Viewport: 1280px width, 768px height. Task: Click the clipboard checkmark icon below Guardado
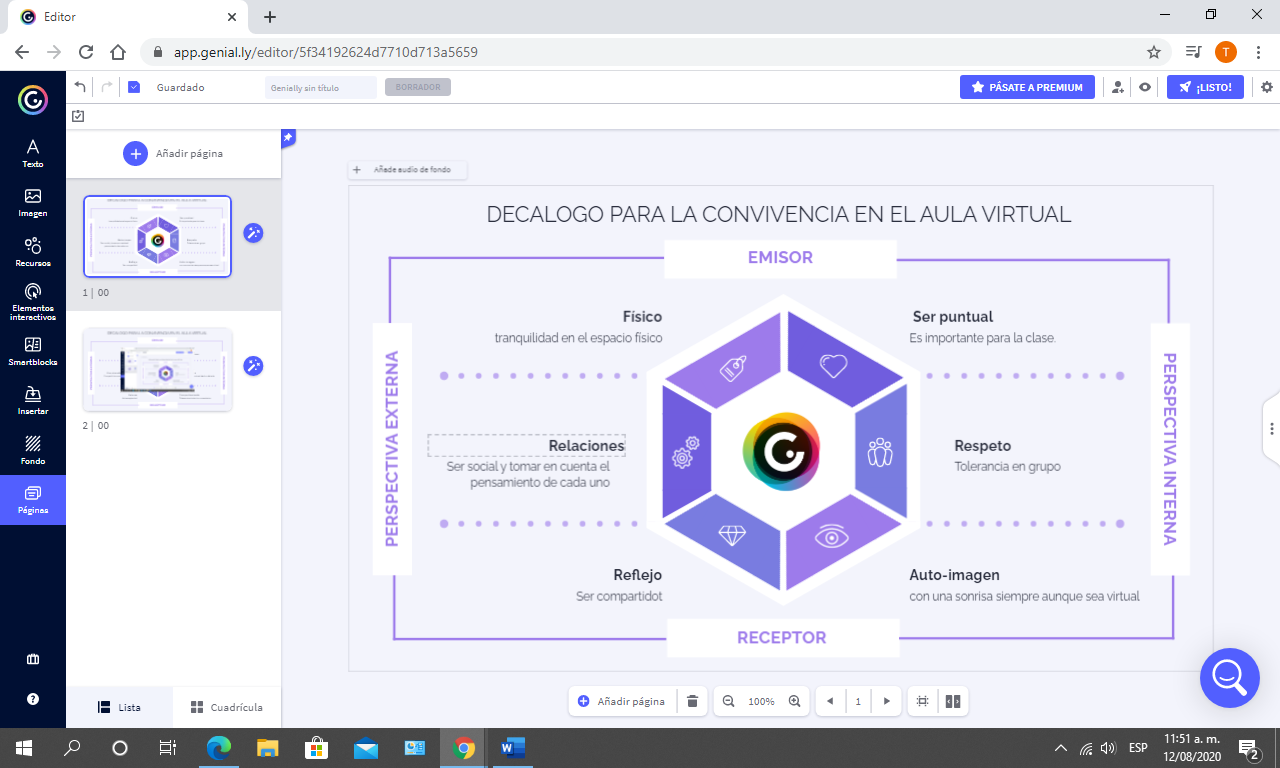78,116
